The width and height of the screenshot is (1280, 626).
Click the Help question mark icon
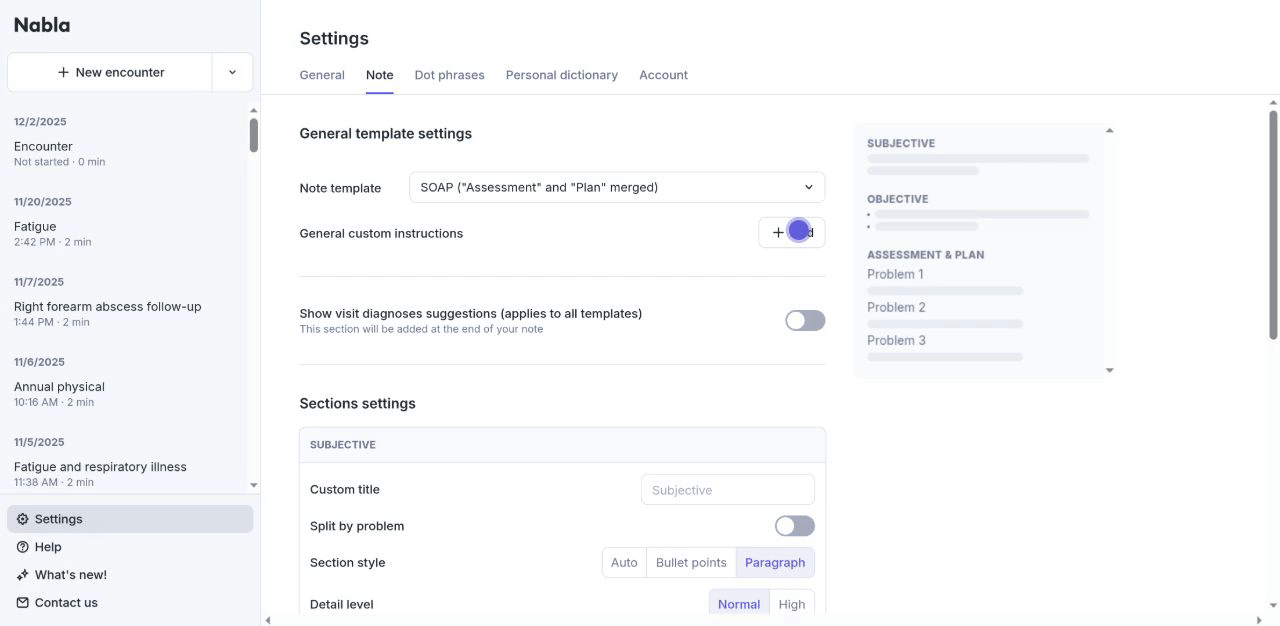click(23, 547)
